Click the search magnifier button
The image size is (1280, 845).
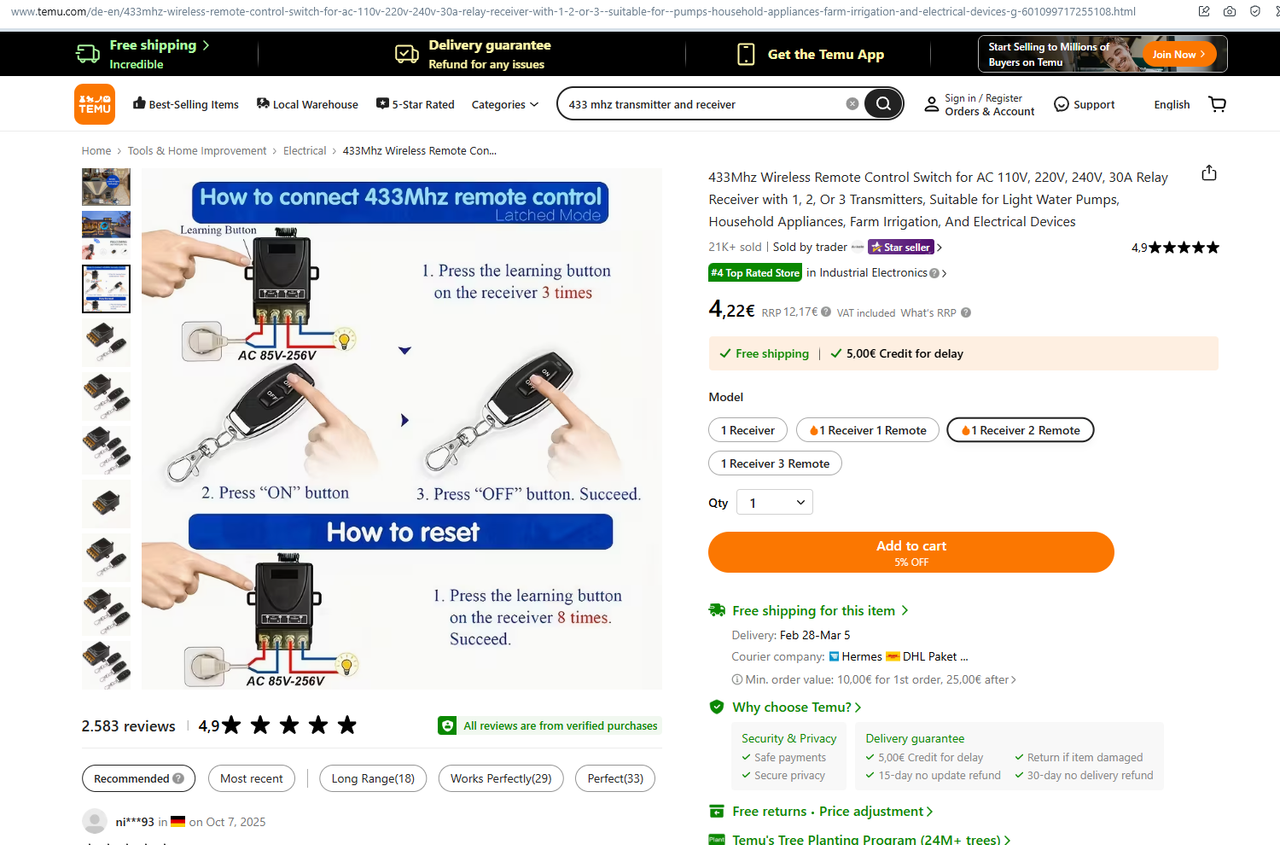(883, 104)
